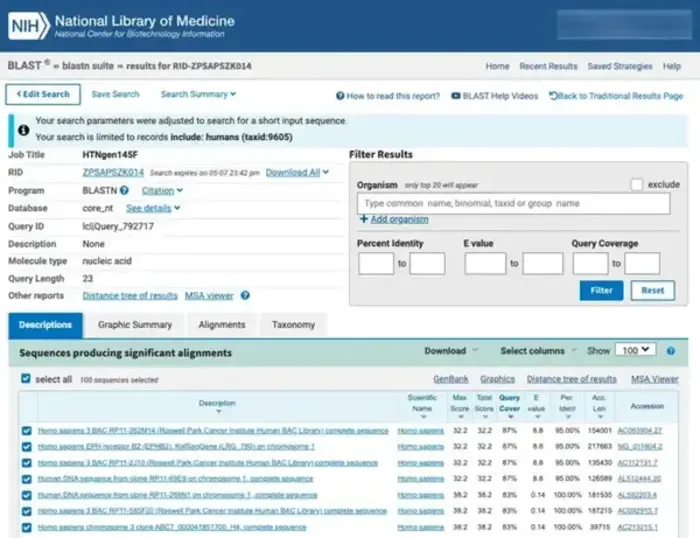The height and width of the screenshot is (538, 700).
Task: Sort by Description column arrow
Action: [218, 412]
